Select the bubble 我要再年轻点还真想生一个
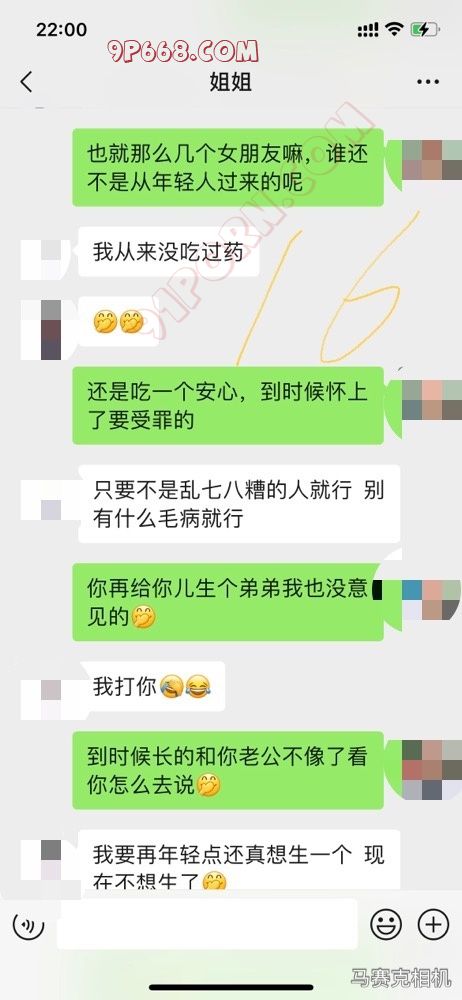This screenshot has height=1000, width=462. [239, 860]
